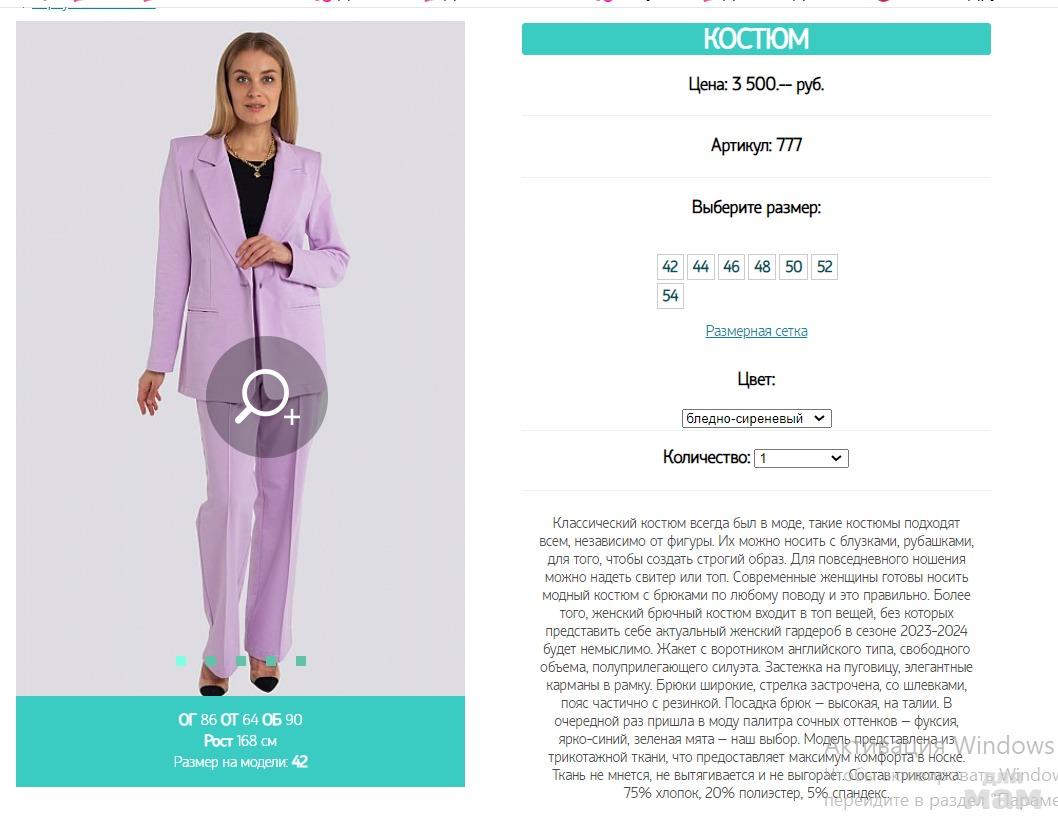The image size is (1058, 825).
Task: Choose size 46
Action: (731, 266)
